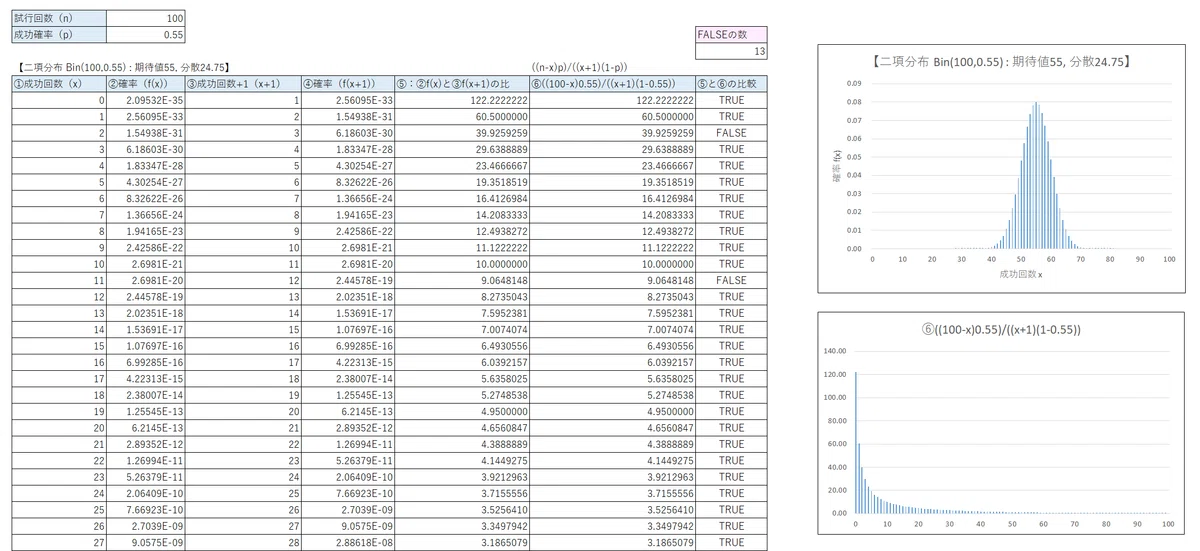Select the tallest bar near 55 in the binomial chart
This screenshot has height=551, width=1200.
point(1036,175)
